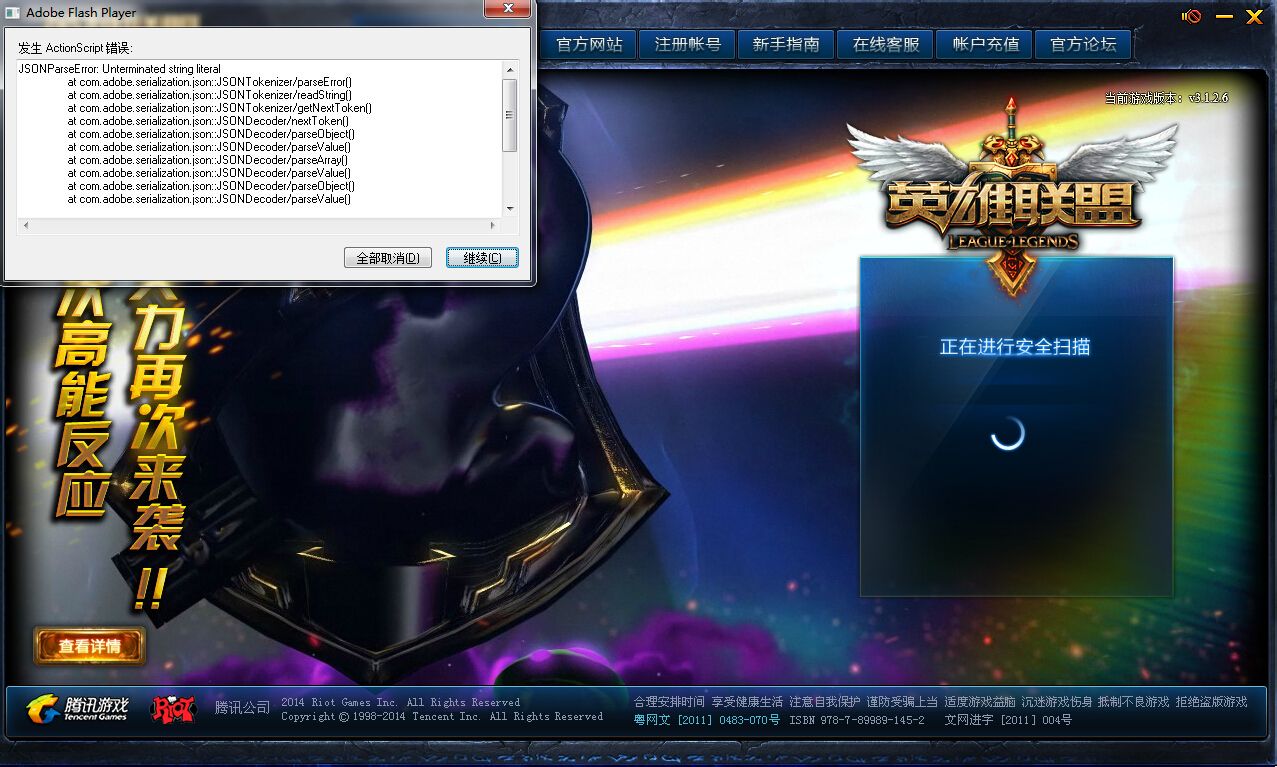The width and height of the screenshot is (1277, 767).
Task: Open 在线客服 online customer service
Action: (x=884, y=44)
